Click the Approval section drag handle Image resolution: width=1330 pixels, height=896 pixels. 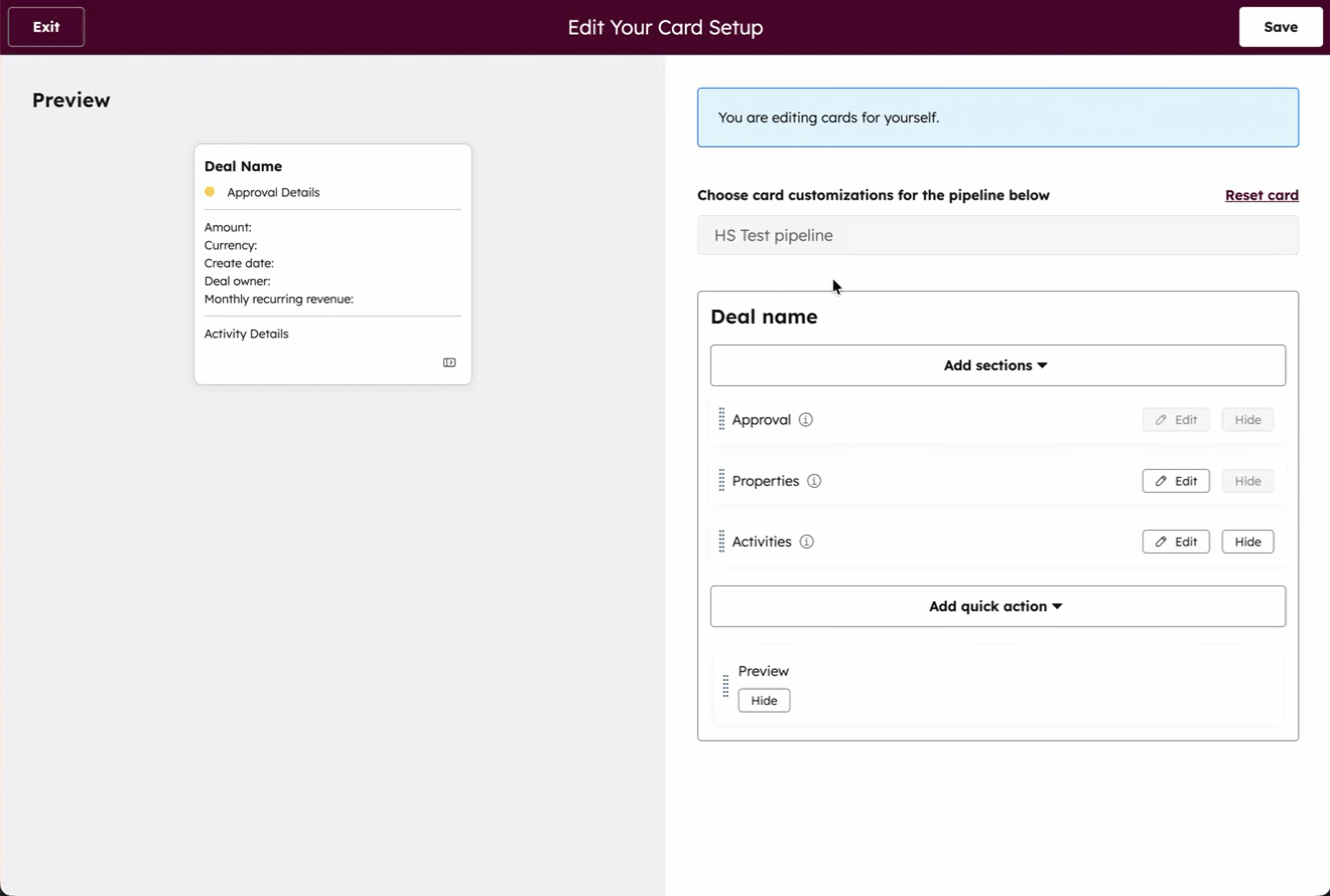721,419
